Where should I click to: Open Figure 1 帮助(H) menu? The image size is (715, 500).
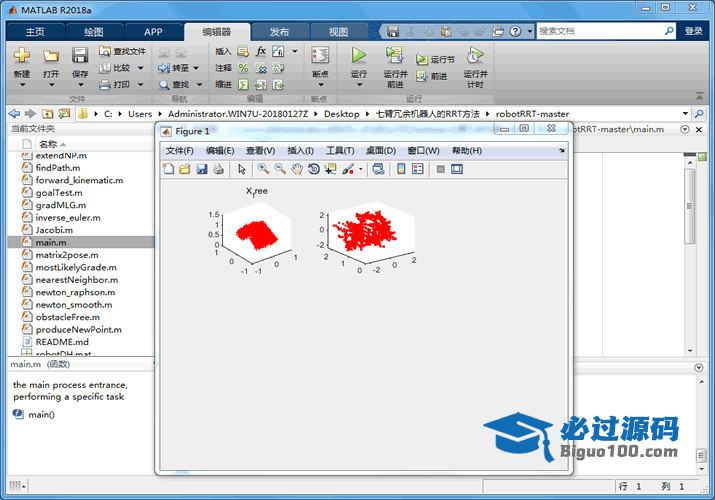[466, 151]
